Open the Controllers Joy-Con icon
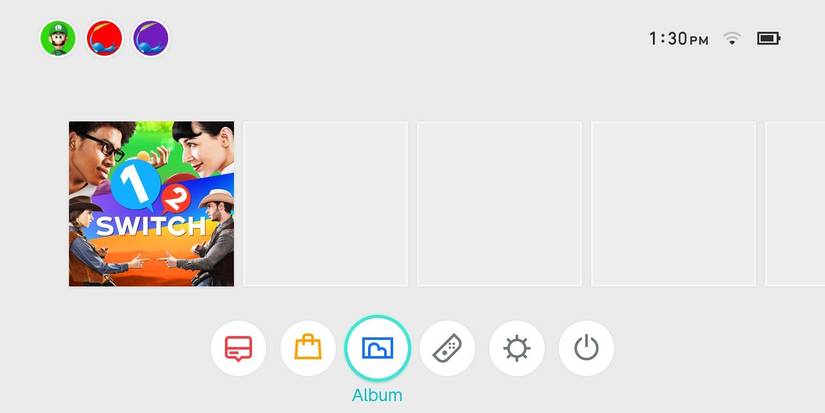Screen dimensions: 825x413 447,348
